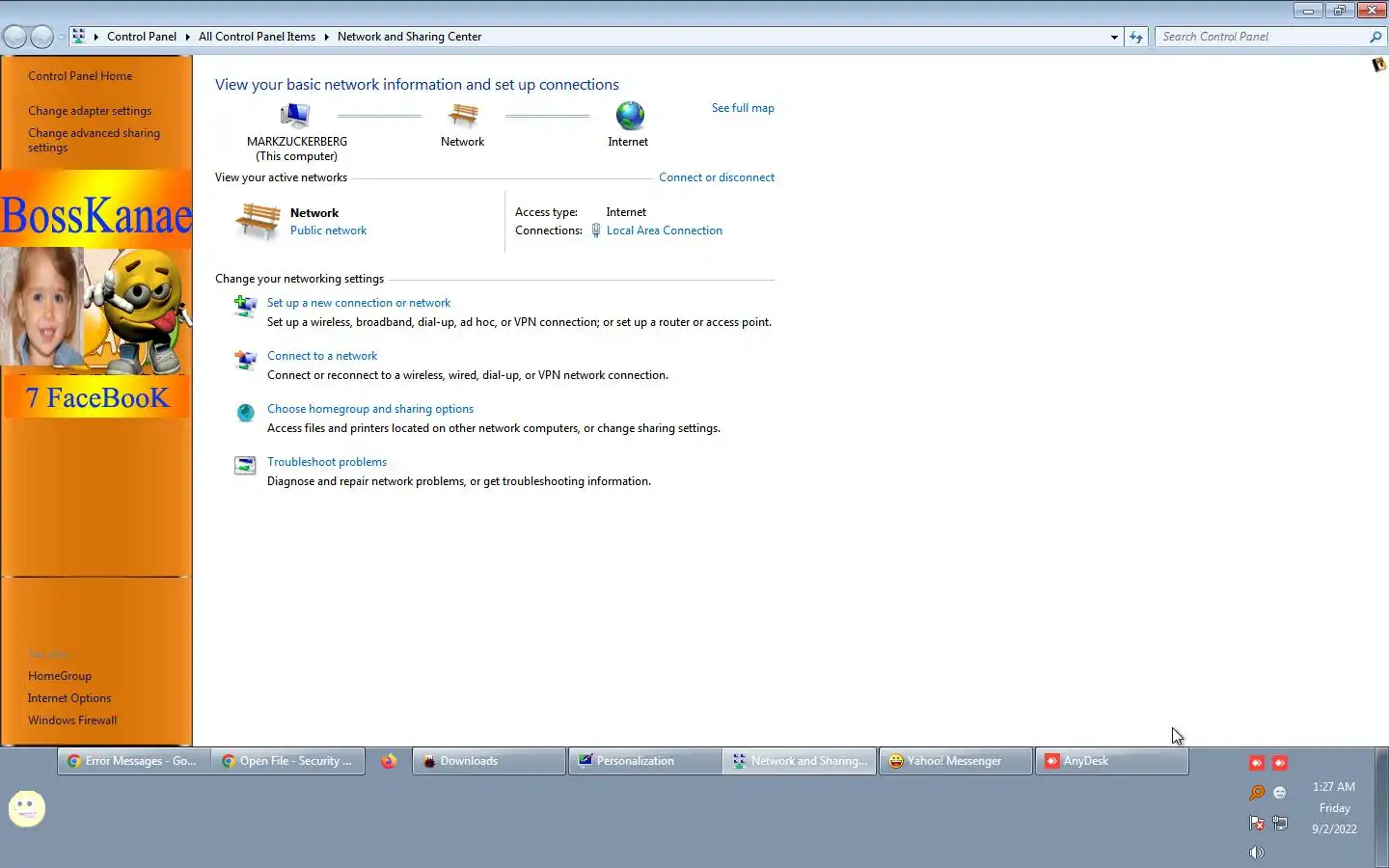Open the recent pages dropdown beside Forward
The width and height of the screenshot is (1389, 868).
(61, 37)
